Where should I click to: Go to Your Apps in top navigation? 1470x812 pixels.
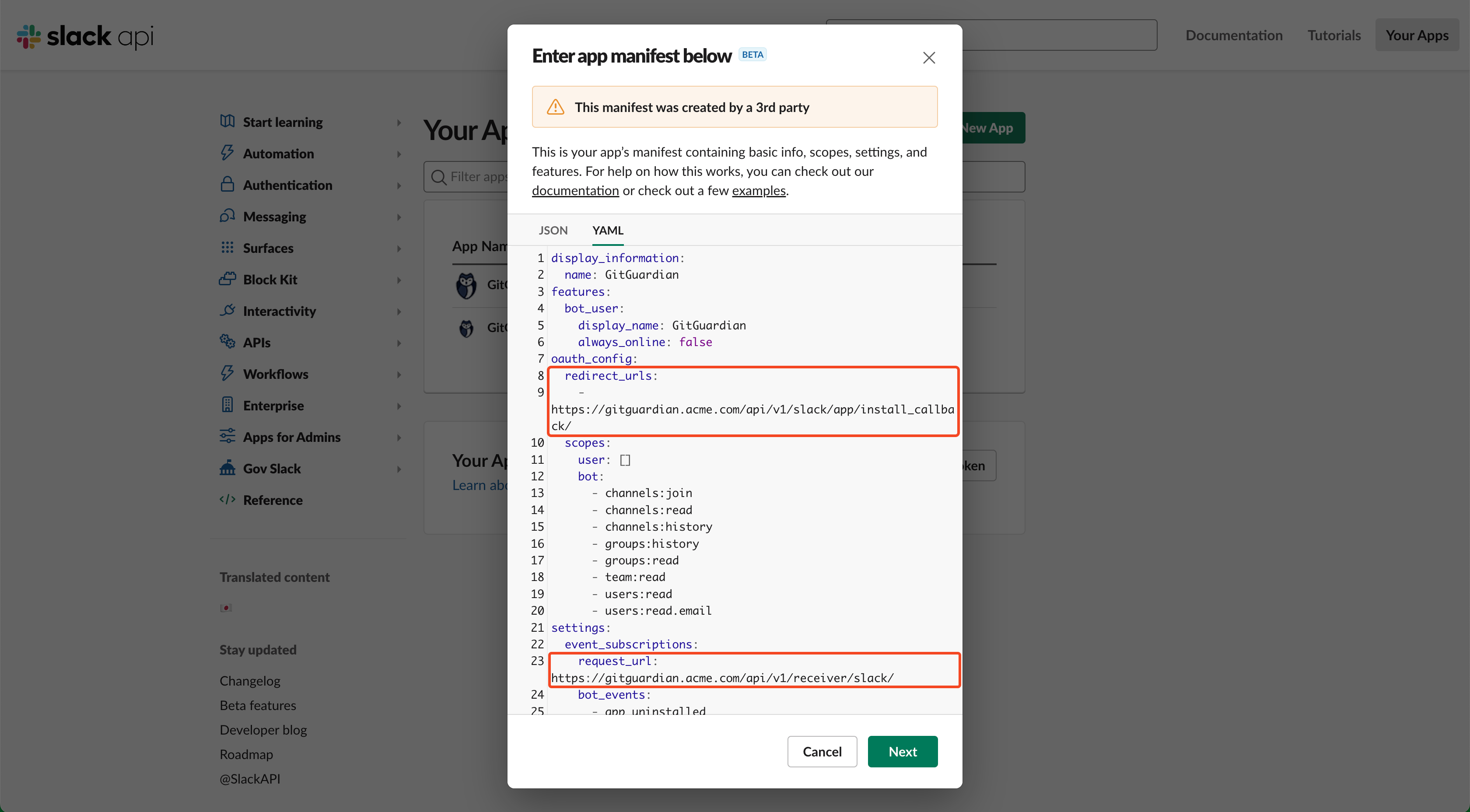[1417, 35]
